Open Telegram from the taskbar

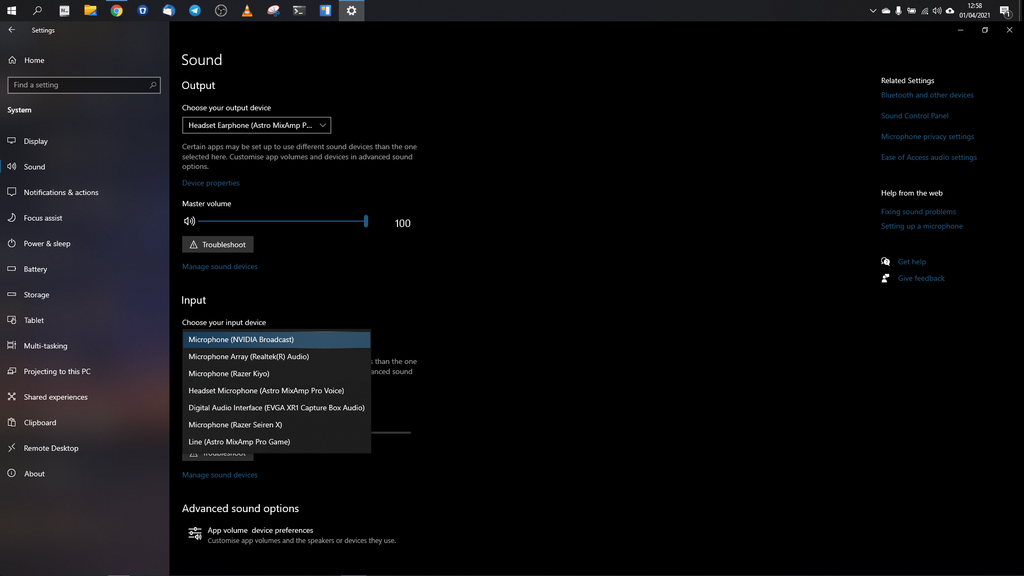point(193,11)
